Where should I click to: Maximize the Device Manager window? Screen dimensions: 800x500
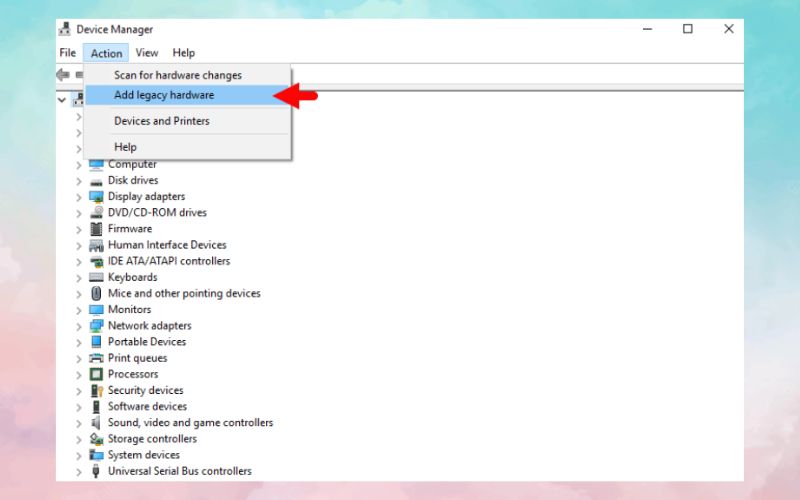click(688, 29)
